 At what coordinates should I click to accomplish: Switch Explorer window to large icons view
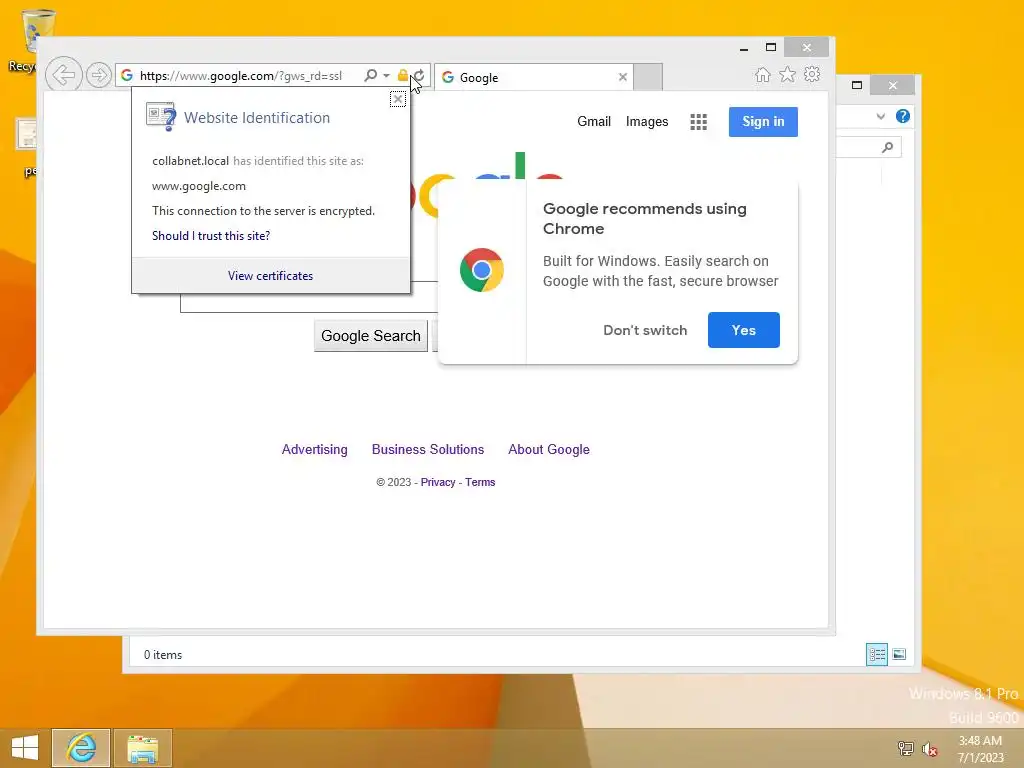[x=899, y=654]
